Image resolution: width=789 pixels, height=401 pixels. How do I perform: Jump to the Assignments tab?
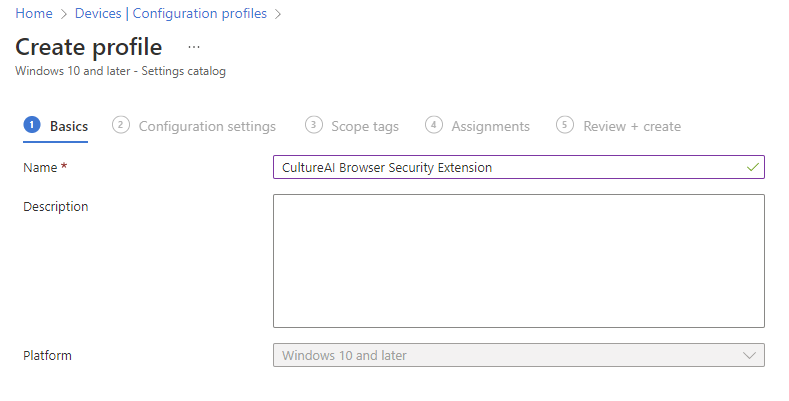coord(490,126)
